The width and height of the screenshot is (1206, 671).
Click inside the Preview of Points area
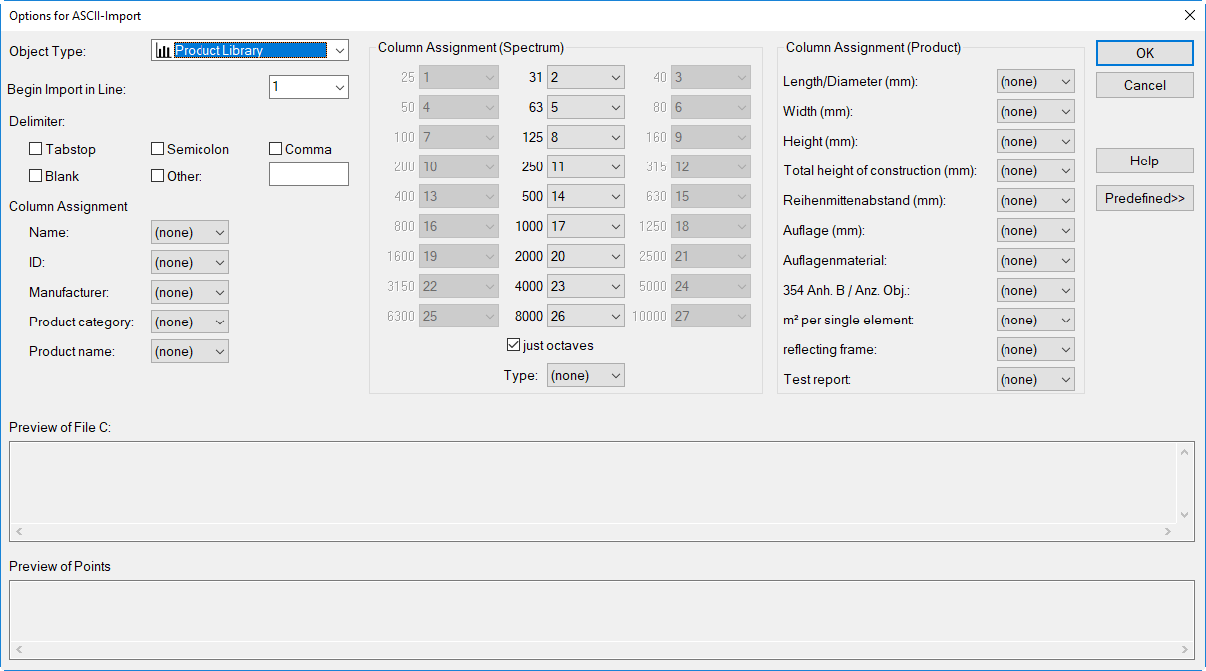pyautogui.click(x=601, y=611)
